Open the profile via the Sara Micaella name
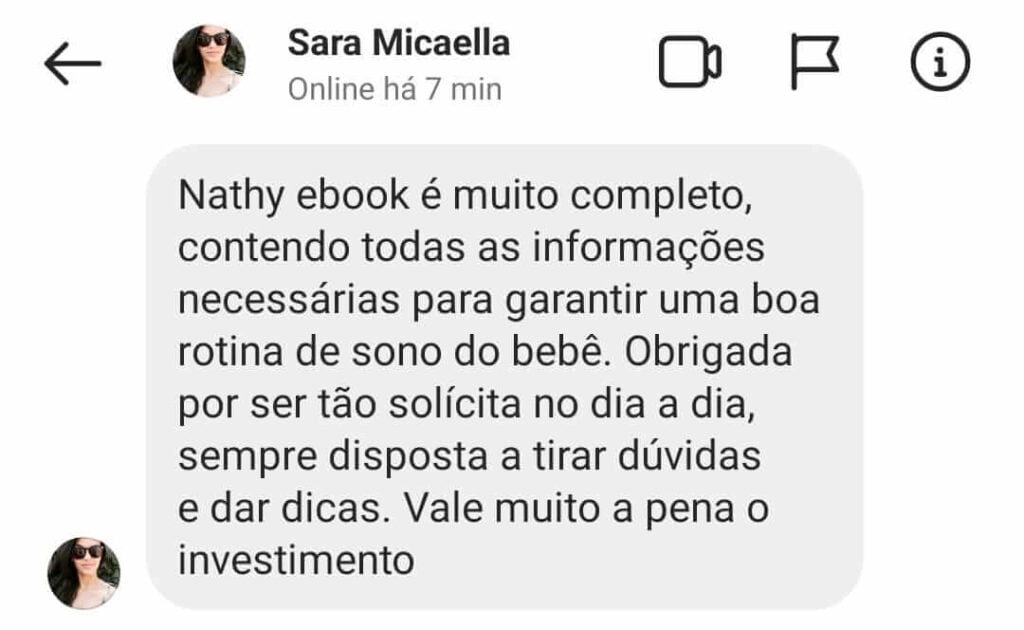Viewport: 1024px width, 630px height. [398, 43]
